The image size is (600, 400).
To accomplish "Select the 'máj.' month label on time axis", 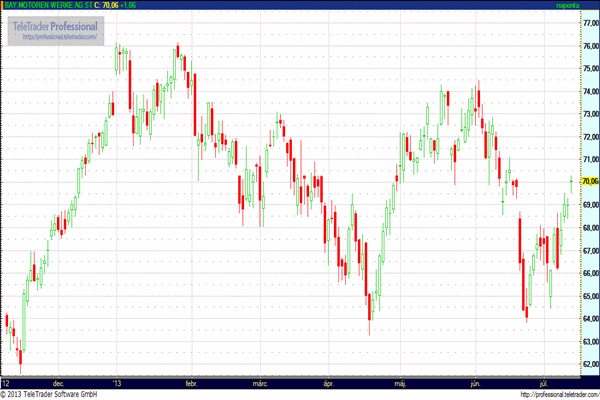I will tap(401, 383).
